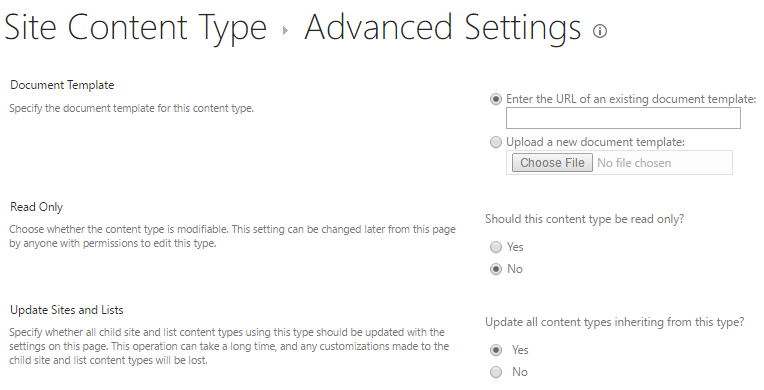Click the Advanced Settings page title
Image resolution: width=764 pixels, height=390 pixels.
point(442,28)
